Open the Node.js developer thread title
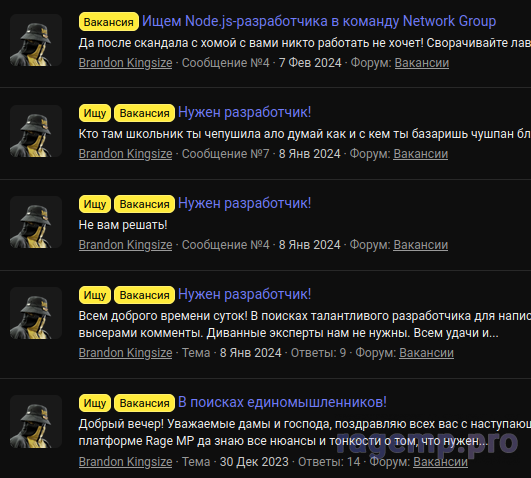The height and width of the screenshot is (478, 531). [x=319, y=21]
